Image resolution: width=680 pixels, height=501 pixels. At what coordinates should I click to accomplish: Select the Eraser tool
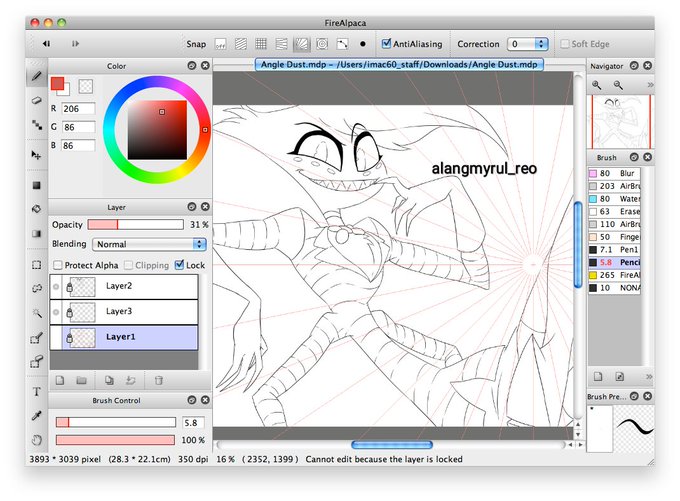click(x=36, y=100)
